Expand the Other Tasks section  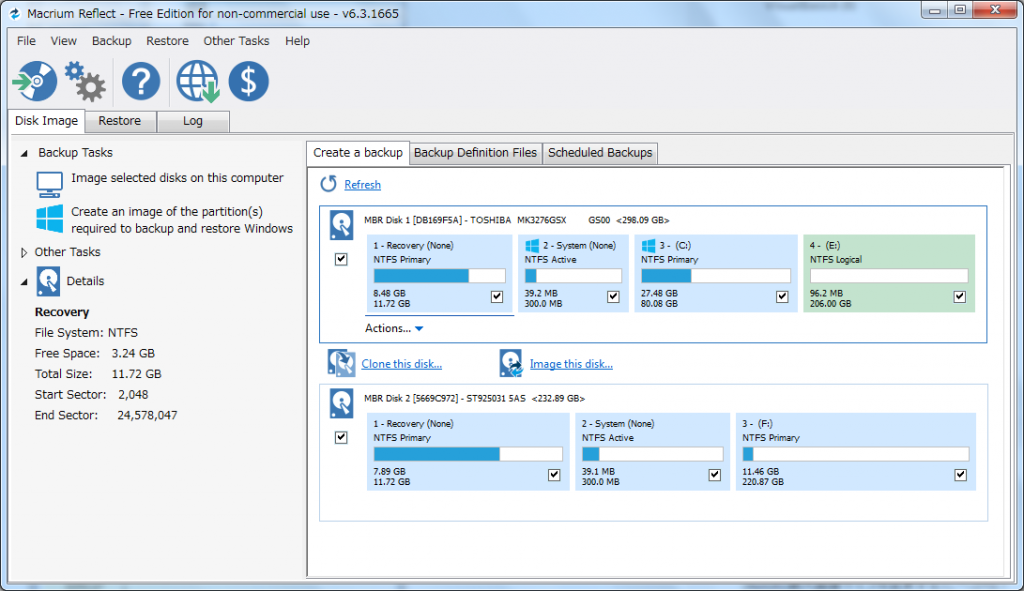click(x=24, y=252)
